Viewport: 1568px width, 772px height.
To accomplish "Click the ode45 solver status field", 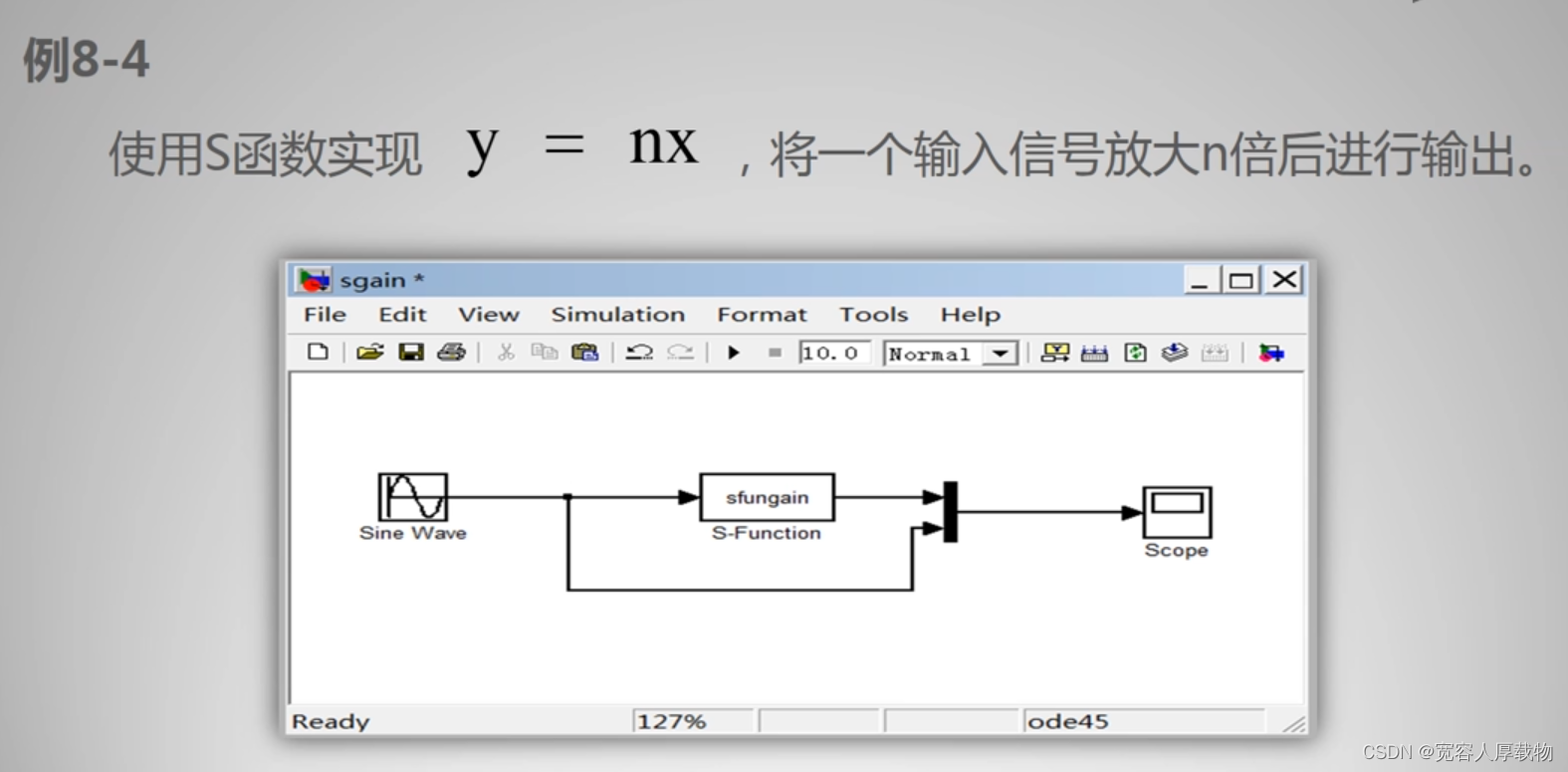I will coord(1143,721).
